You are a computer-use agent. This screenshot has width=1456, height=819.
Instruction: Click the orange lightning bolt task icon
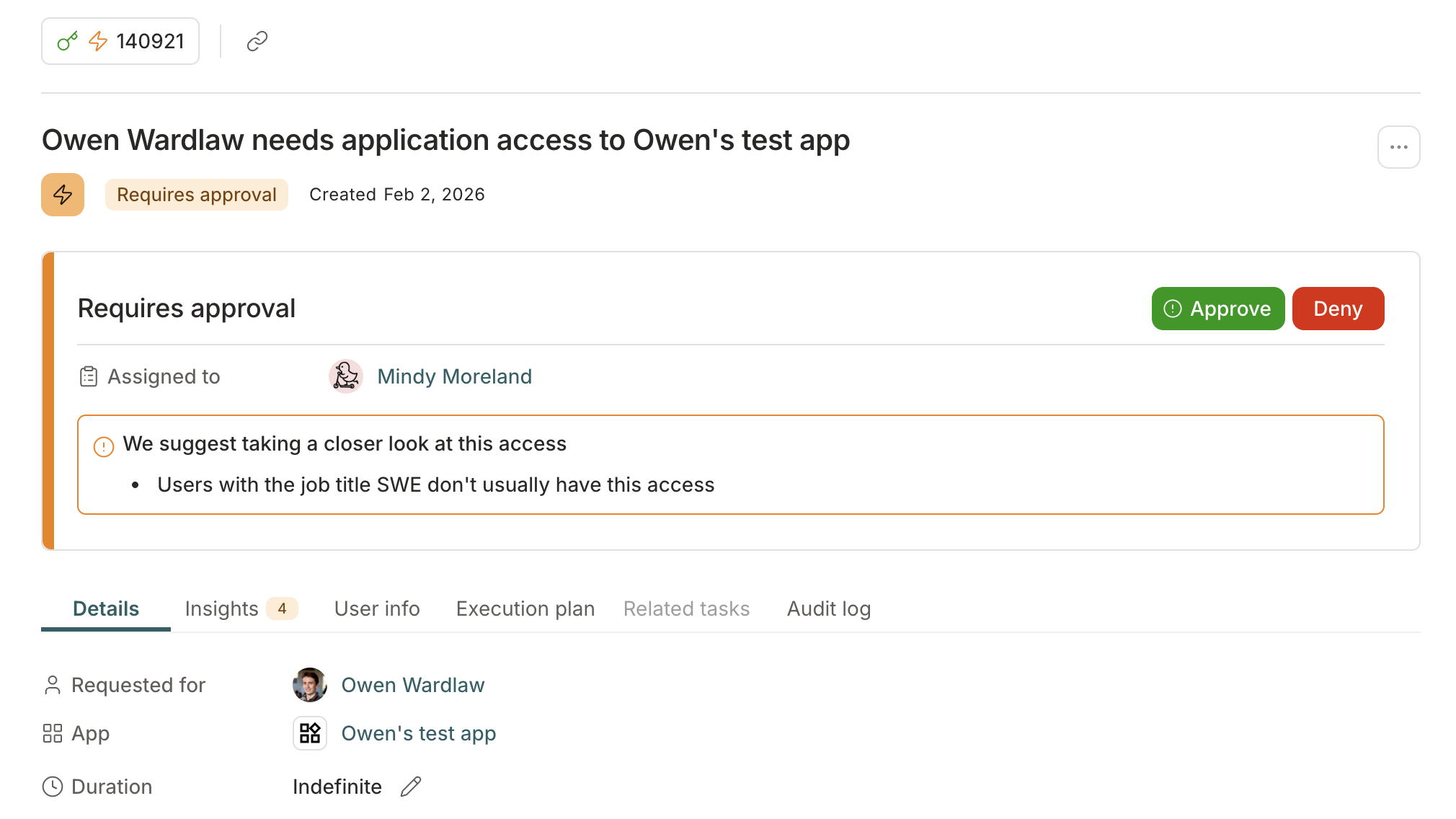[63, 195]
